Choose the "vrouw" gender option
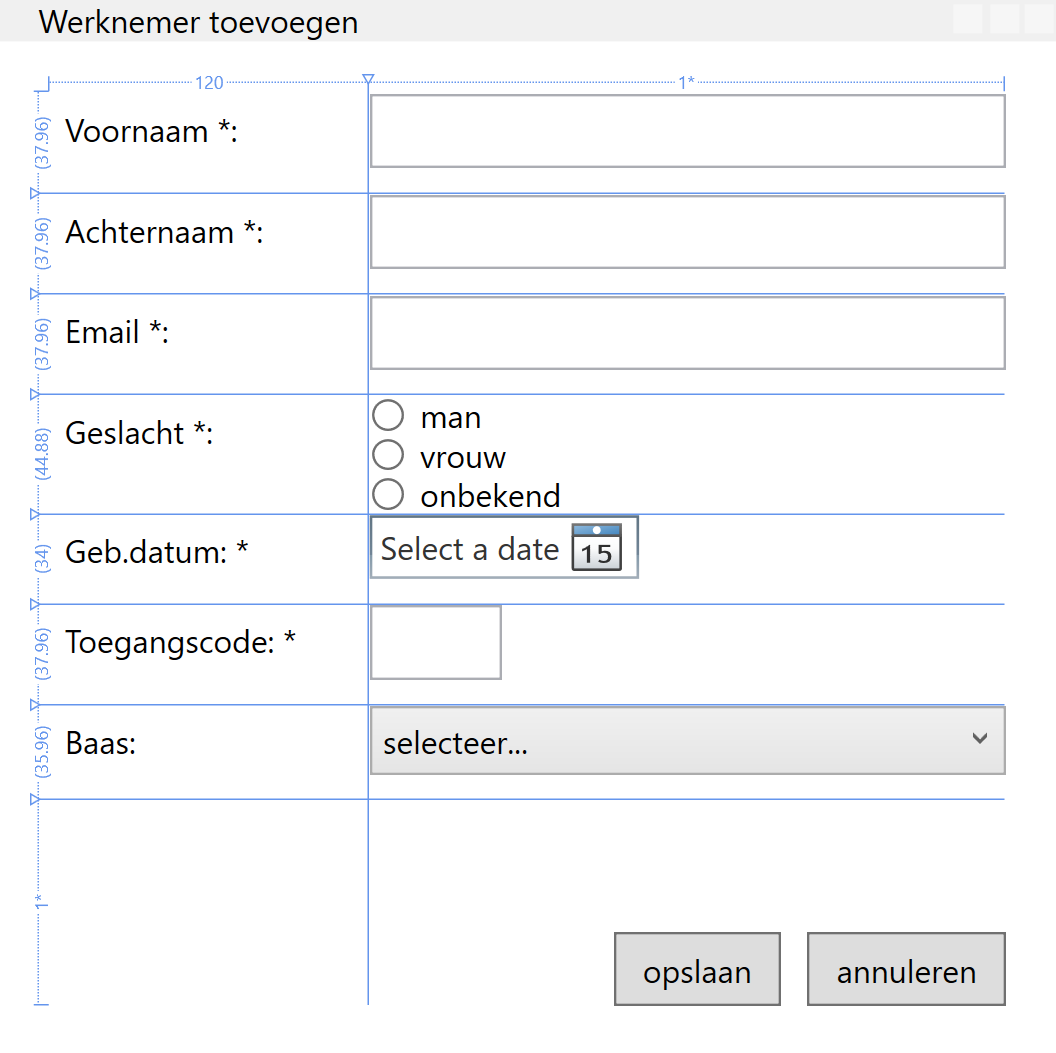Image resolution: width=1056 pixels, height=1053 pixels. [387, 455]
